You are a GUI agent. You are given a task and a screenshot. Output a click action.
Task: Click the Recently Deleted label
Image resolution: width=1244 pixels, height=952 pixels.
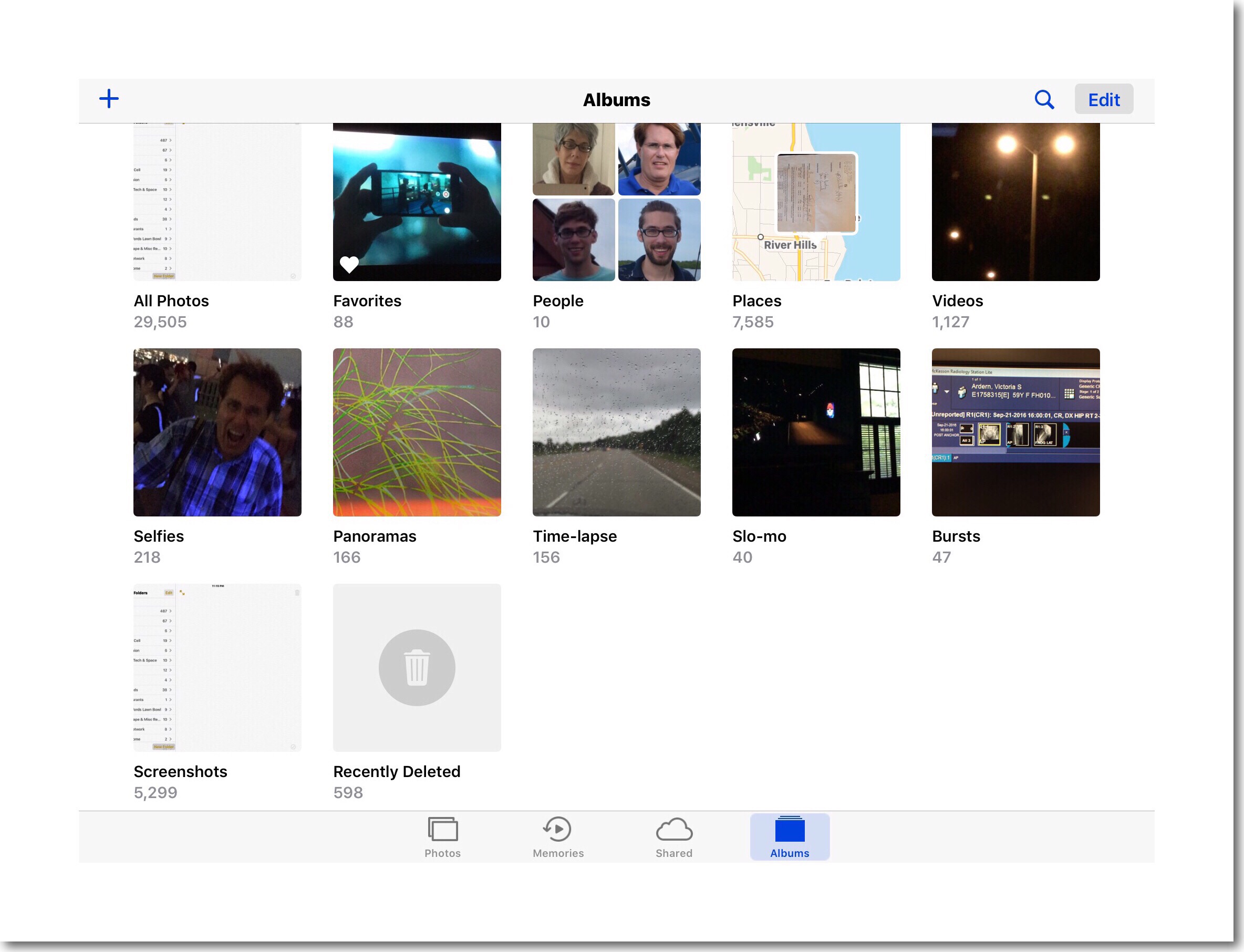[397, 771]
